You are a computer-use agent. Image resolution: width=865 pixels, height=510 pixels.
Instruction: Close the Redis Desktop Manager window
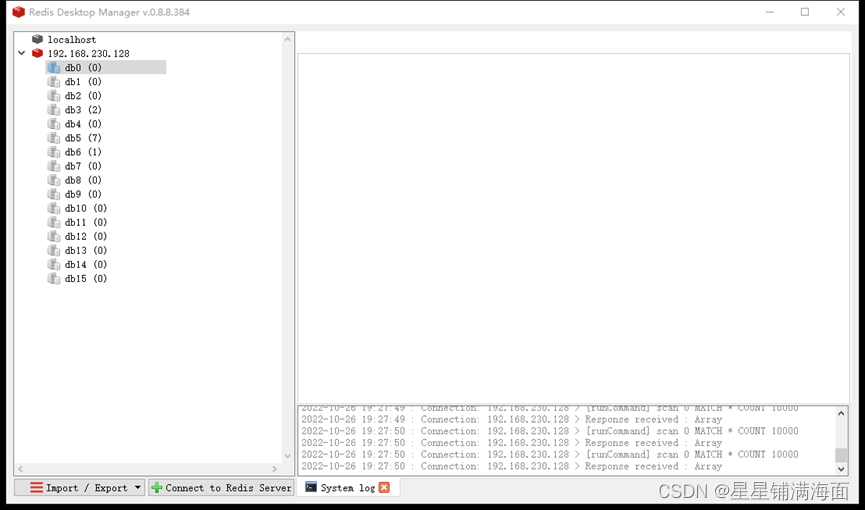[840, 12]
